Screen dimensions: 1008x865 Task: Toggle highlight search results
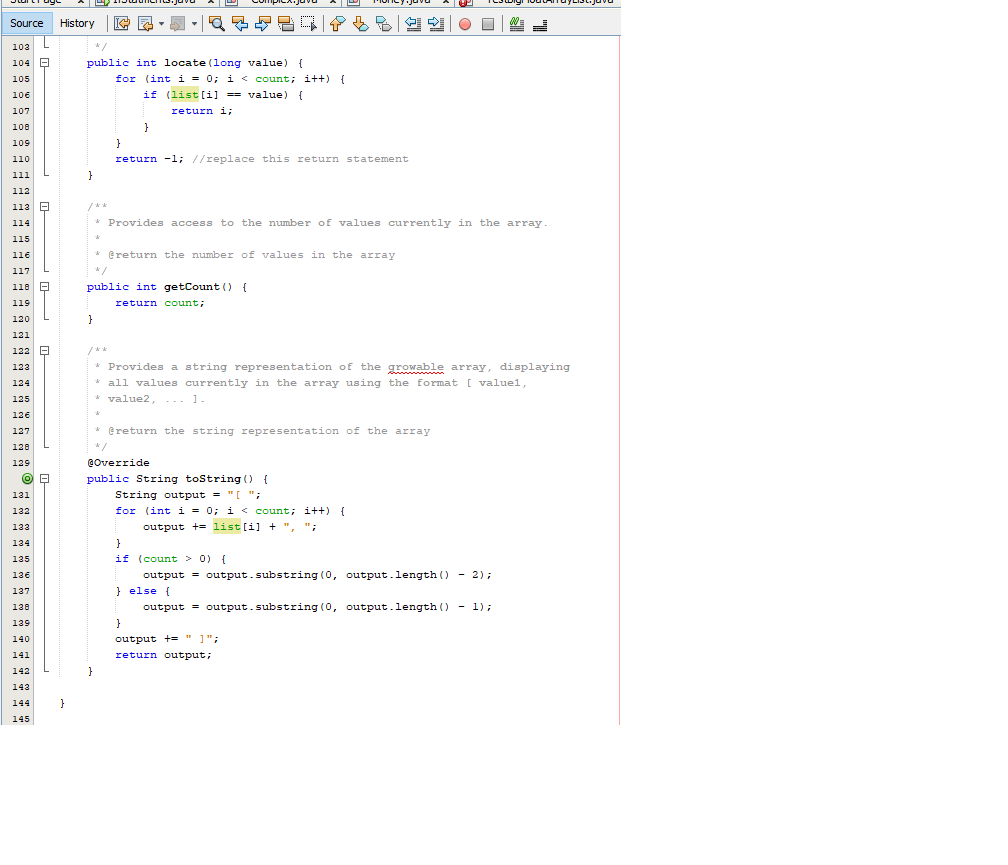[x=285, y=24]
